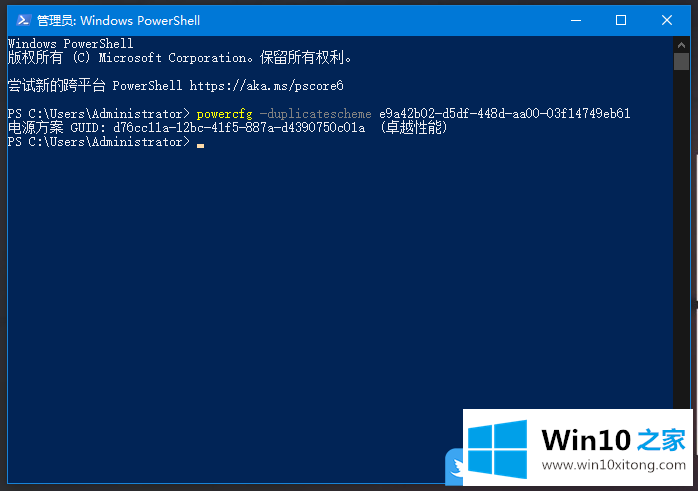Click the https://aka.ms/pscore6 URL text
Image resolution: width=698 pixels, height=491 pixels.
pyautogui.click(x=267, y=85)
